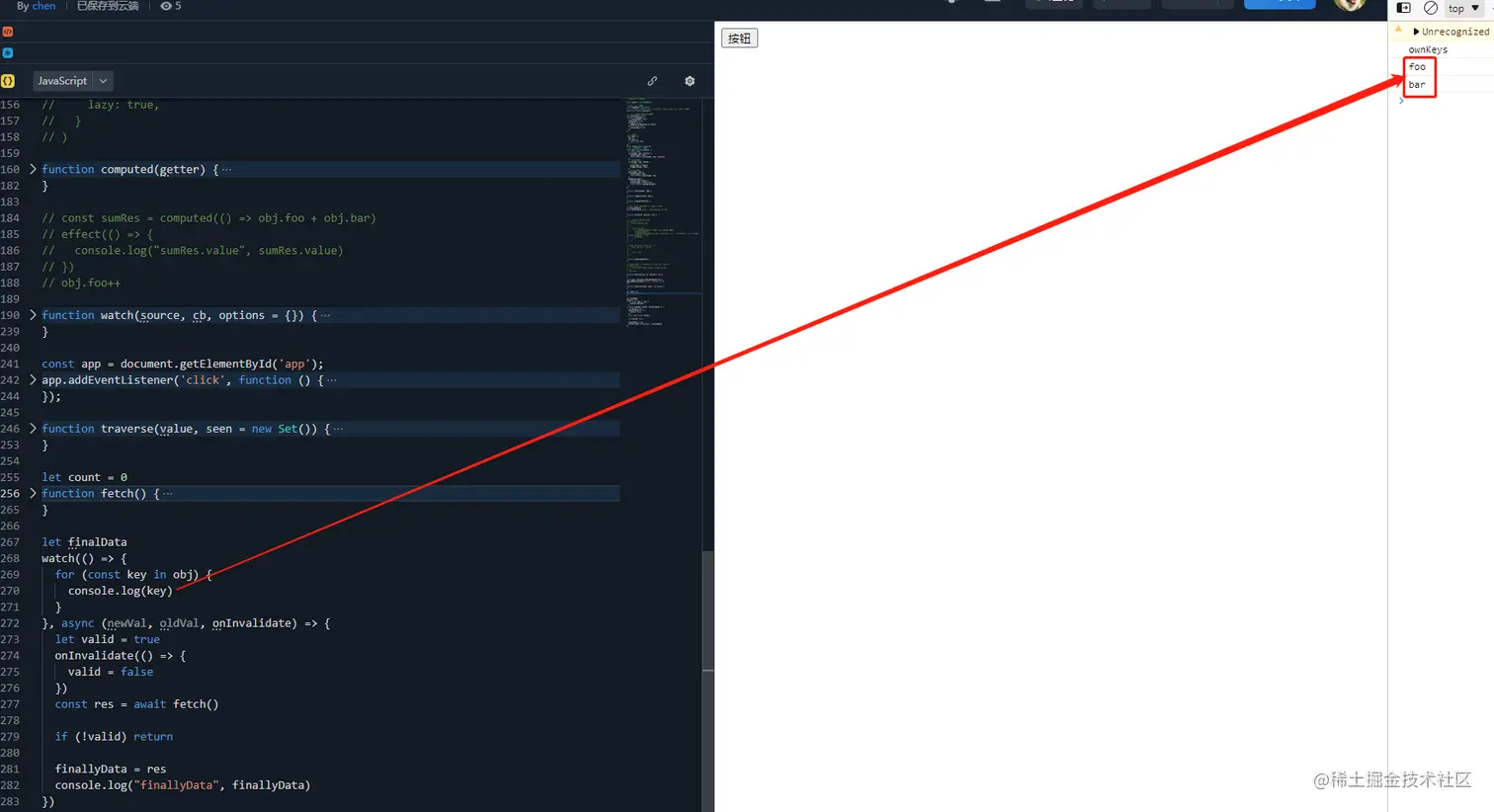This screenshot has height=812, width=1494.
Task: Click the let count = 0 line
Action: click(84, 477)
